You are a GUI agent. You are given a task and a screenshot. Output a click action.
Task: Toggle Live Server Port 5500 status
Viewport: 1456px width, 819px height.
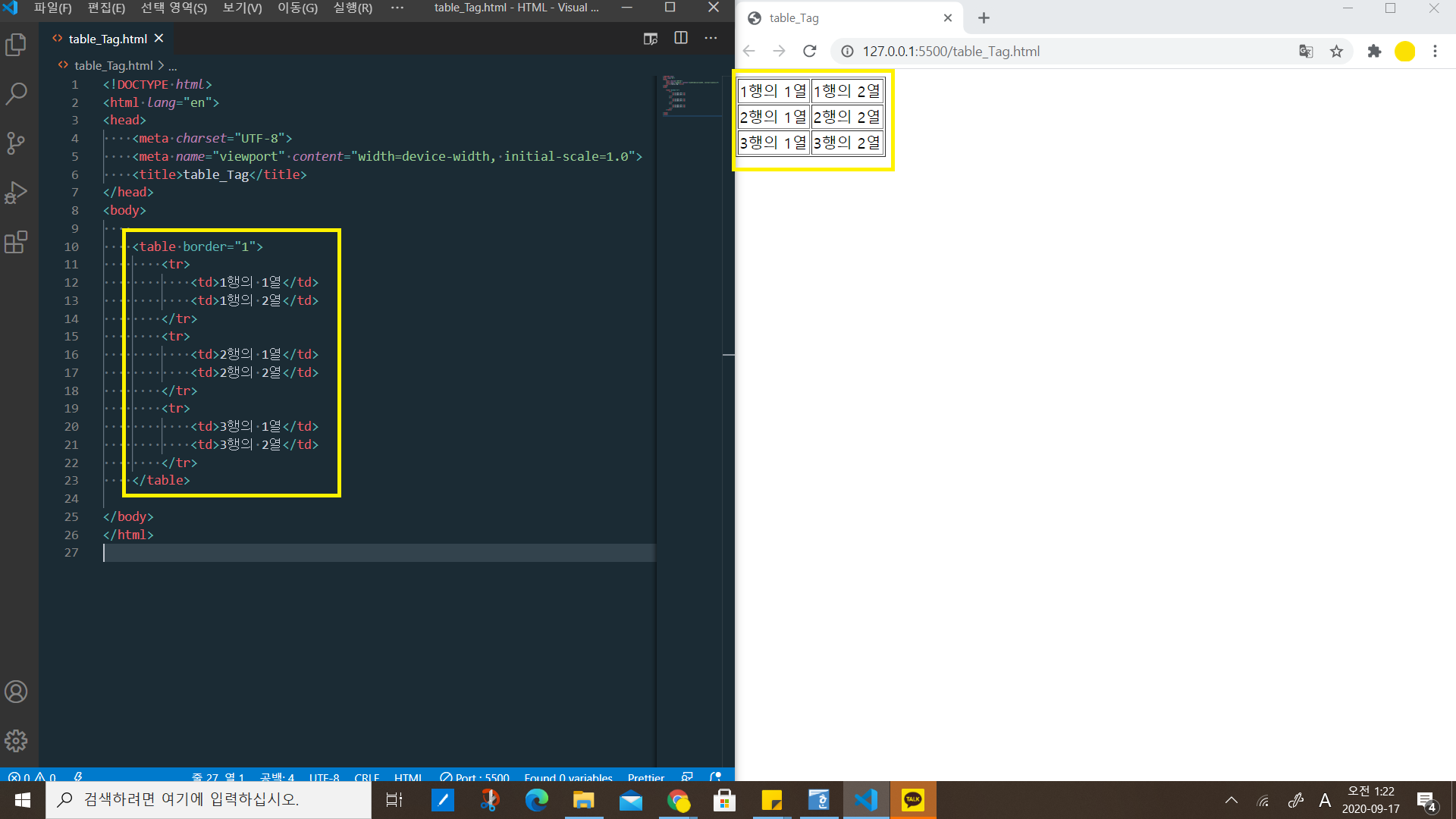[x=475, y=777]
